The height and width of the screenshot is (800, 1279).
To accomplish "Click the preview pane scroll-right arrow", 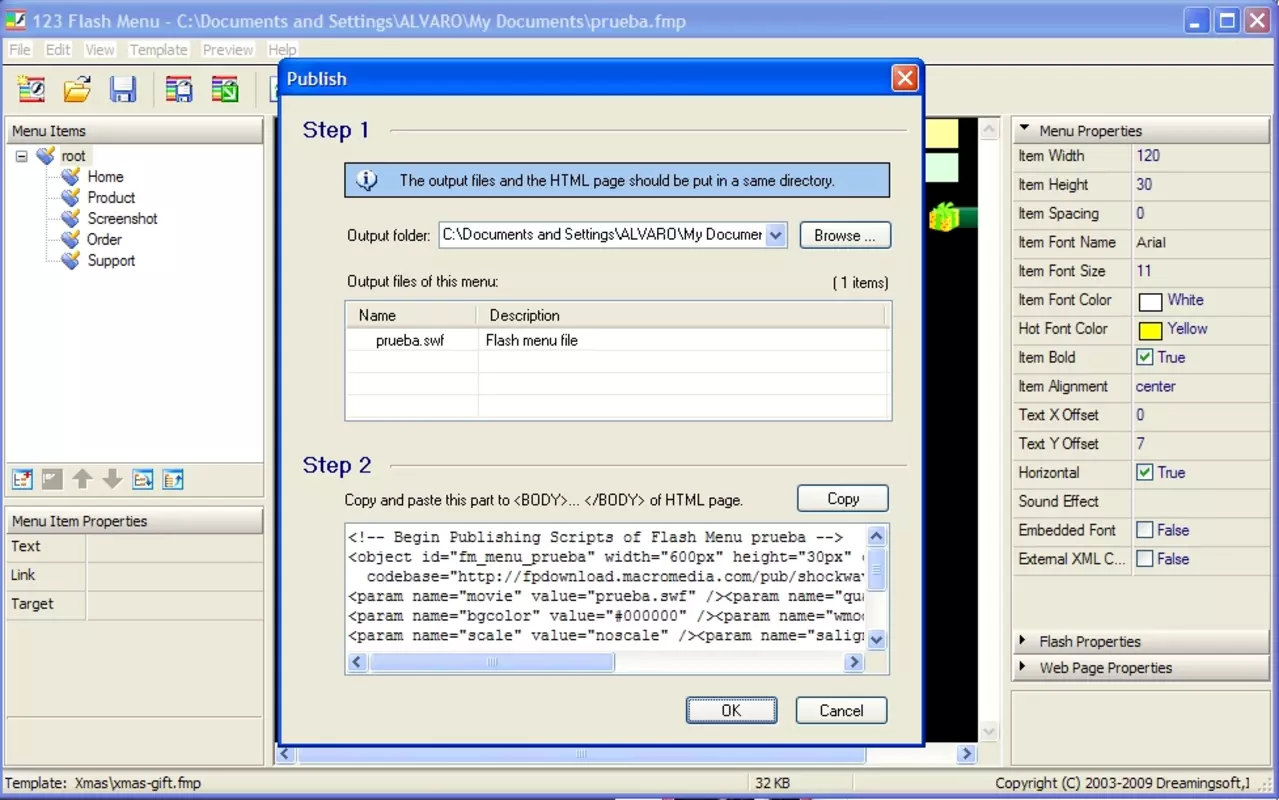I will pos(966,754).
